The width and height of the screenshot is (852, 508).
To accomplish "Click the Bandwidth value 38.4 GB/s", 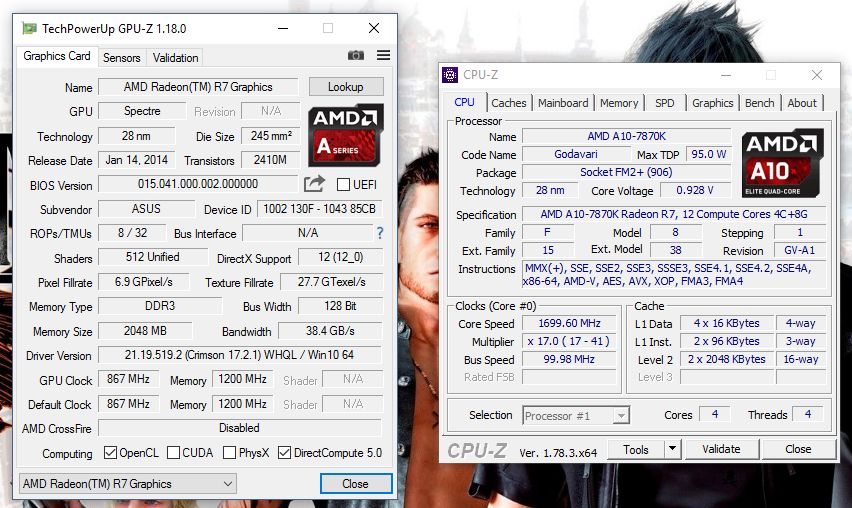I will point(330,331).
